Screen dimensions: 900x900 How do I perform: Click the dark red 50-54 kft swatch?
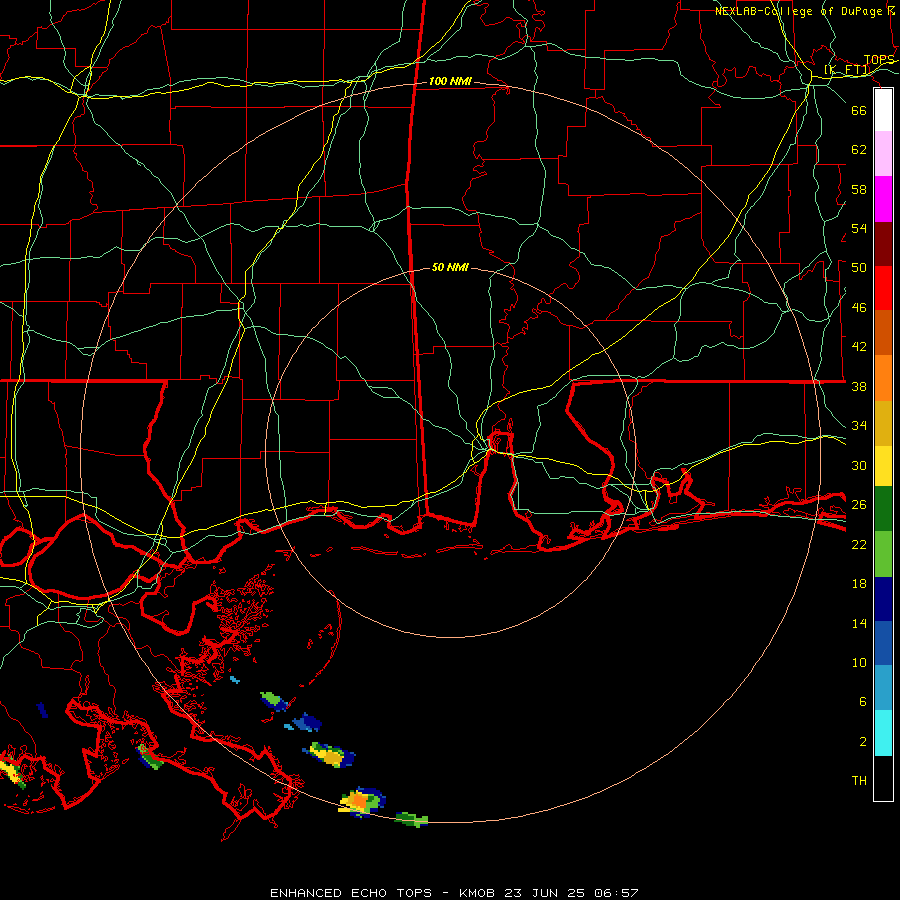(883, 244)
